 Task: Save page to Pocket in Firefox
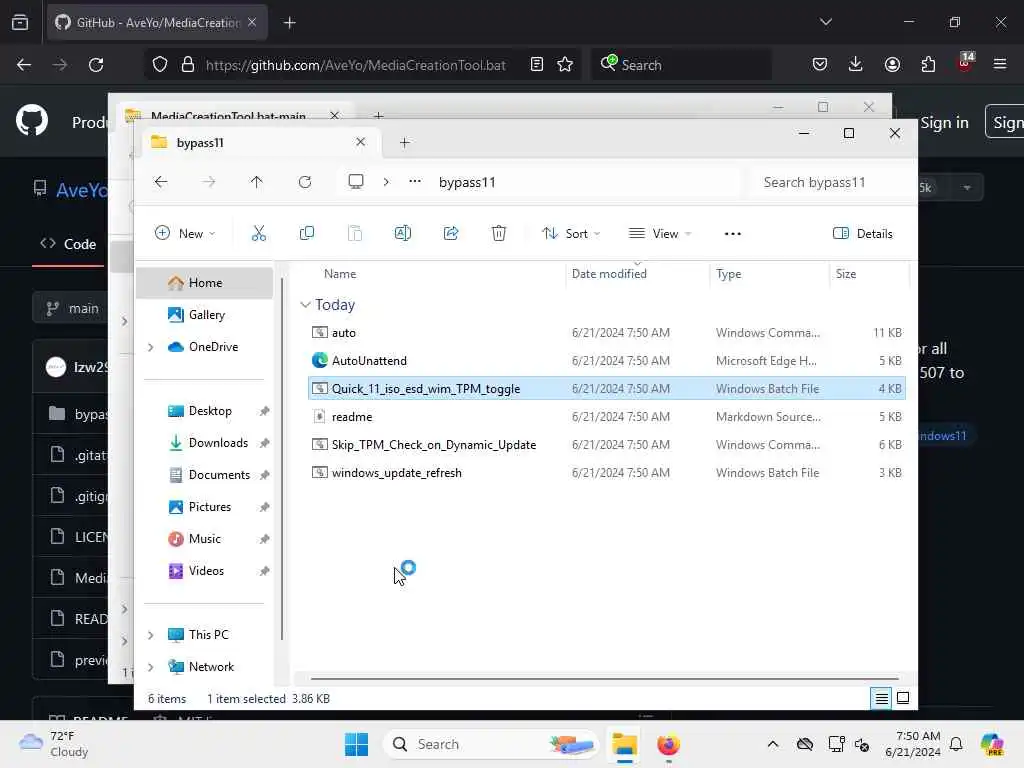pos(820,64)
